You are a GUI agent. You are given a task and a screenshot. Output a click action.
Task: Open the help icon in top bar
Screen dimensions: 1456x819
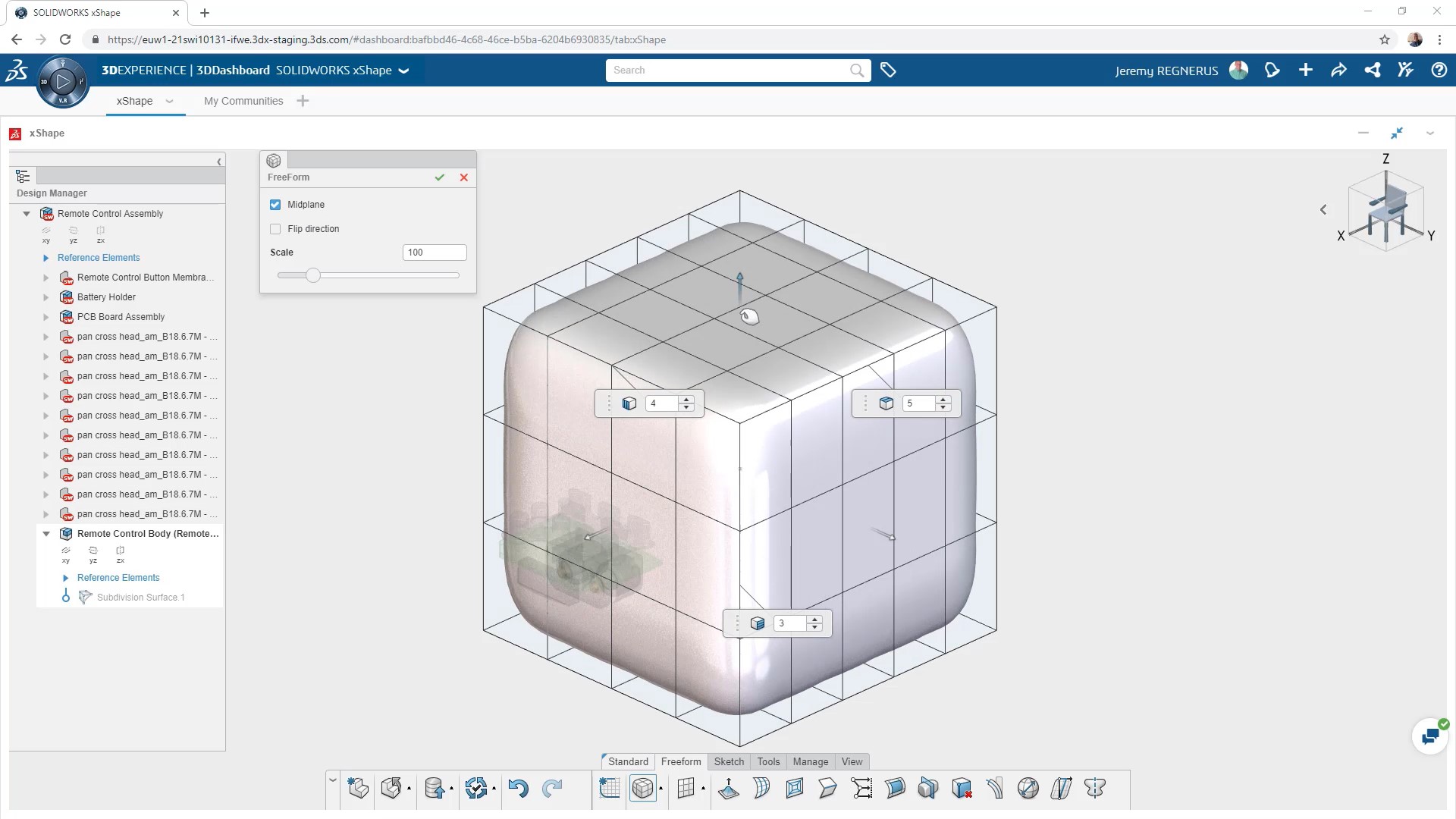(1440, 70)
